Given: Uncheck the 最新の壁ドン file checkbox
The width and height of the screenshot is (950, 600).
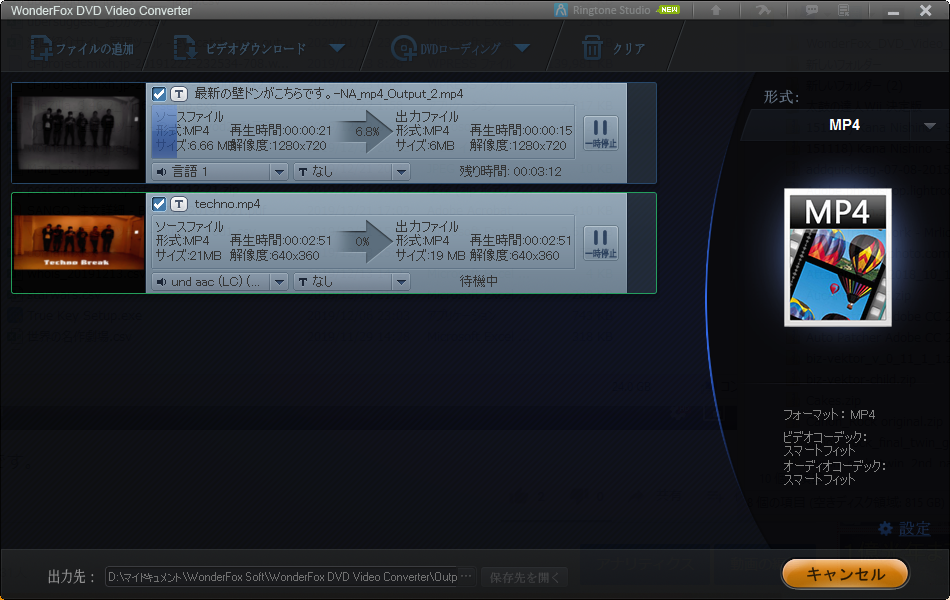Looking at the screenshot, I should click(158, 94).
